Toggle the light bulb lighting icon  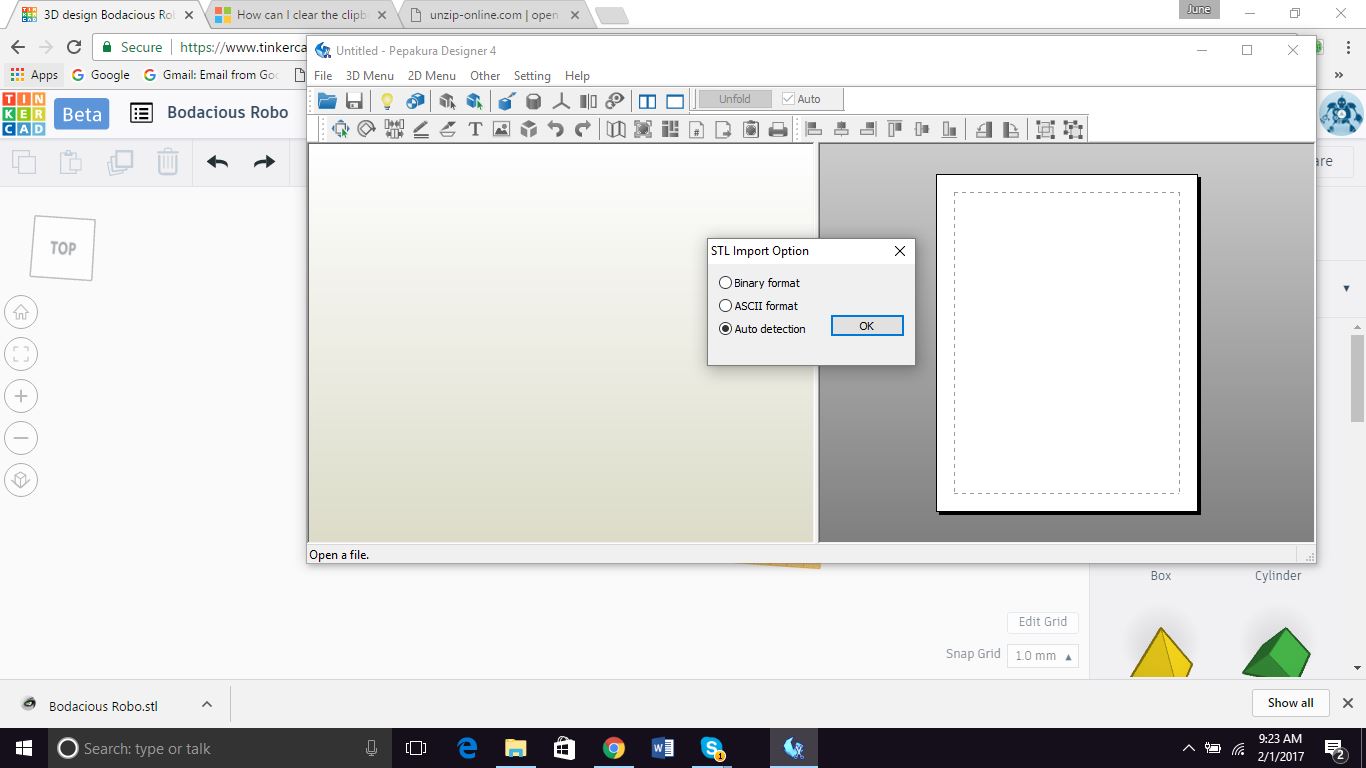pyautogui.click(x=387, y=100)
